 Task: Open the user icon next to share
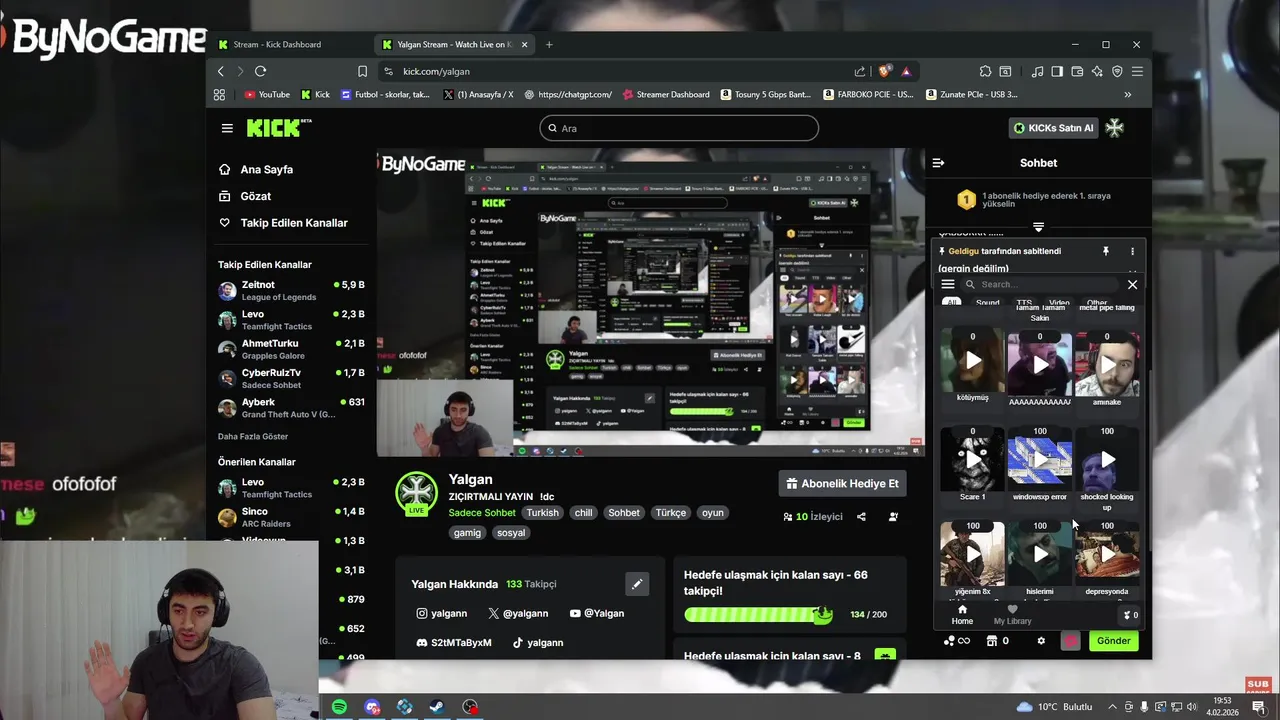[893, 517]
